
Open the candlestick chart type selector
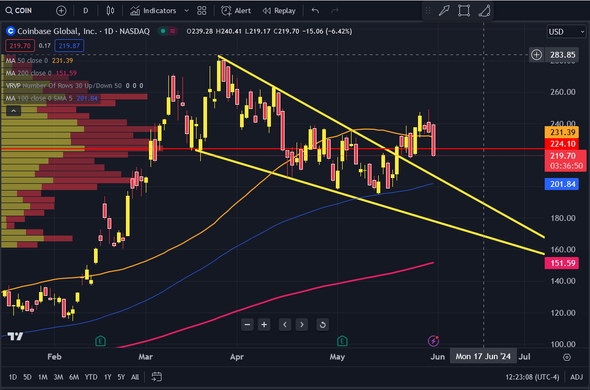coord(110,11)
